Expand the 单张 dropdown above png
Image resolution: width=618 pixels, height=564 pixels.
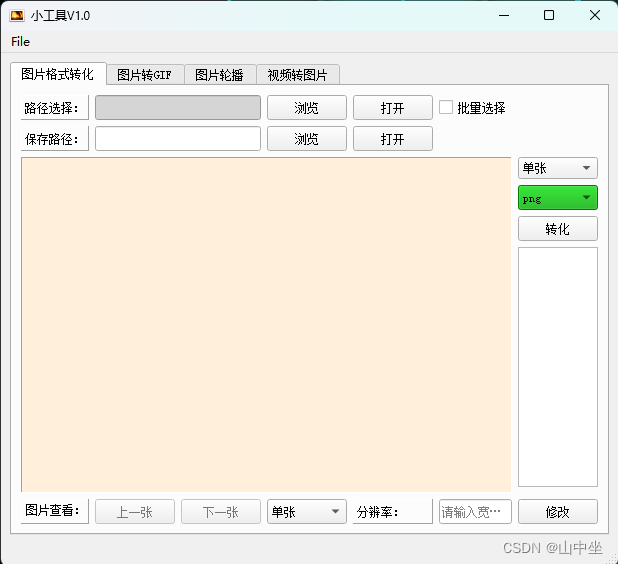pos(557,168)
